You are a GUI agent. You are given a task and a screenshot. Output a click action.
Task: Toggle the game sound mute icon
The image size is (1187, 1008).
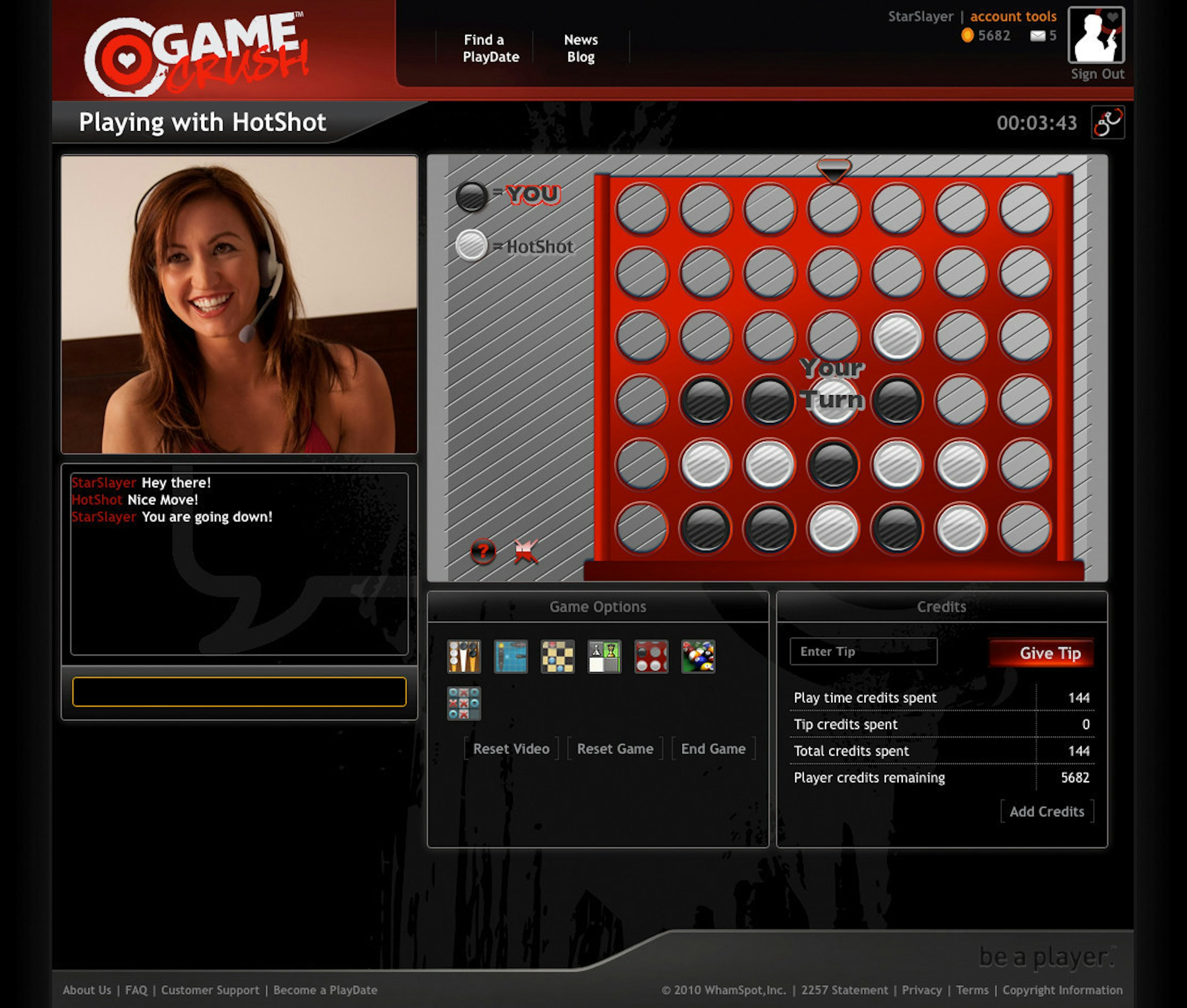[526, 551]
